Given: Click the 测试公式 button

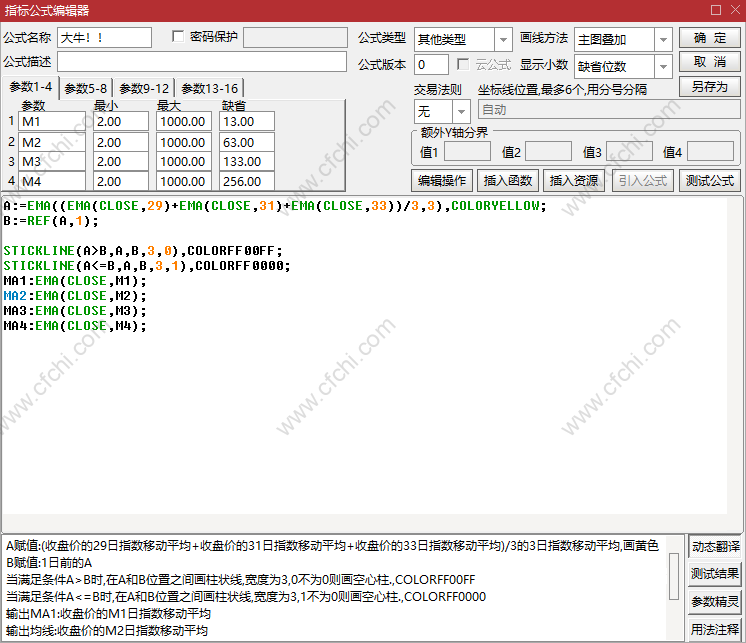Looking at the screenshot, I should tap(709, 181).
